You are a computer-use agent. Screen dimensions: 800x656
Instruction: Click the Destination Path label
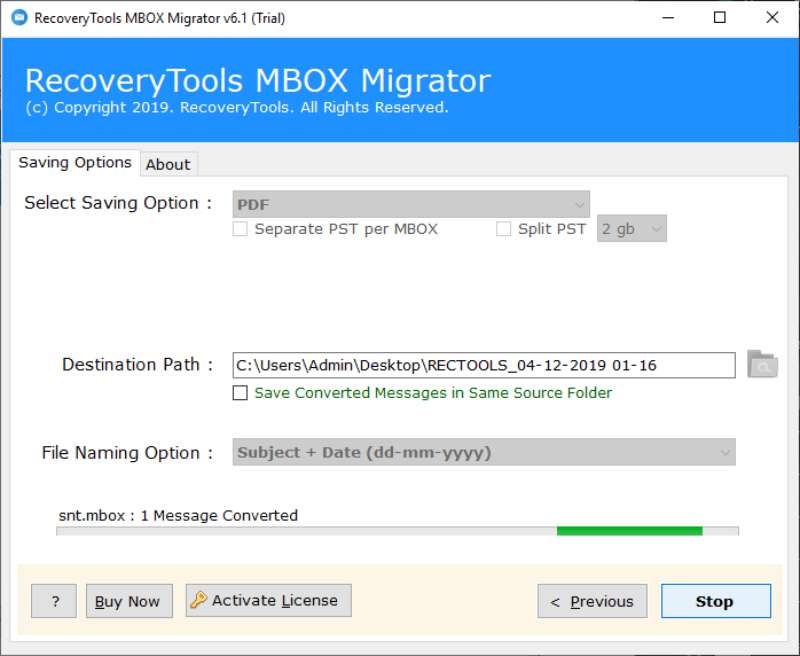coord(137,365)
